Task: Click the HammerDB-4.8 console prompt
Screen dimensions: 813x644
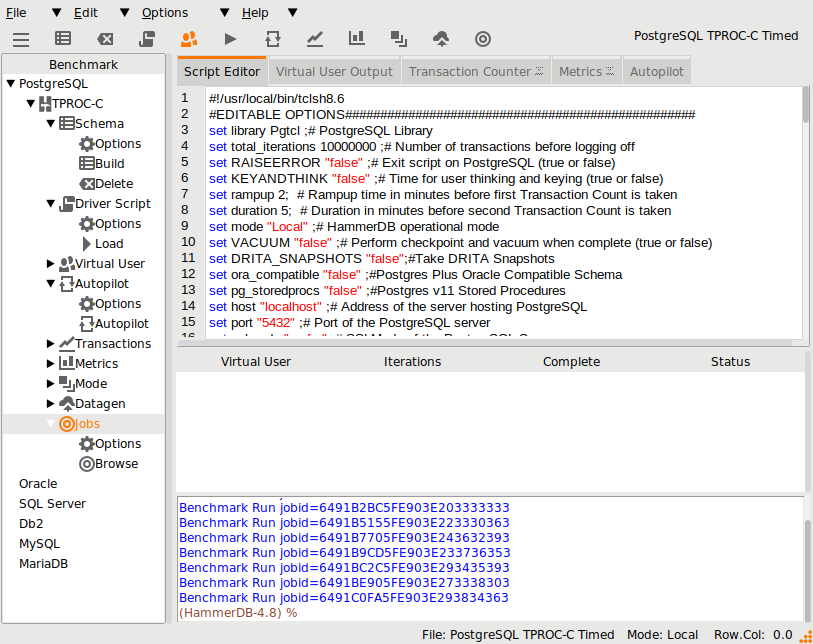Action: [238, 613]
